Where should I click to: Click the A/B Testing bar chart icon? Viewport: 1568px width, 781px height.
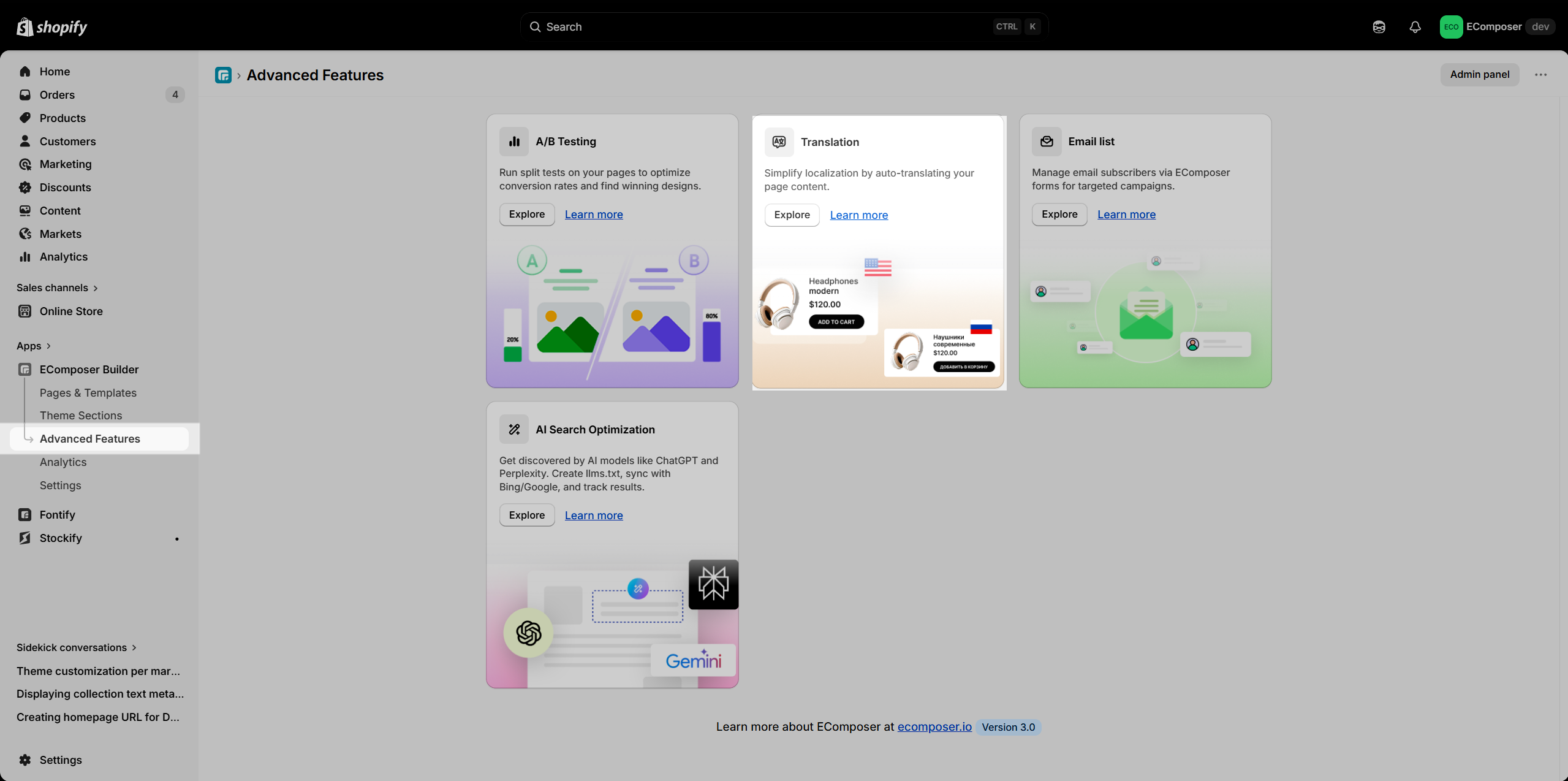514,142
